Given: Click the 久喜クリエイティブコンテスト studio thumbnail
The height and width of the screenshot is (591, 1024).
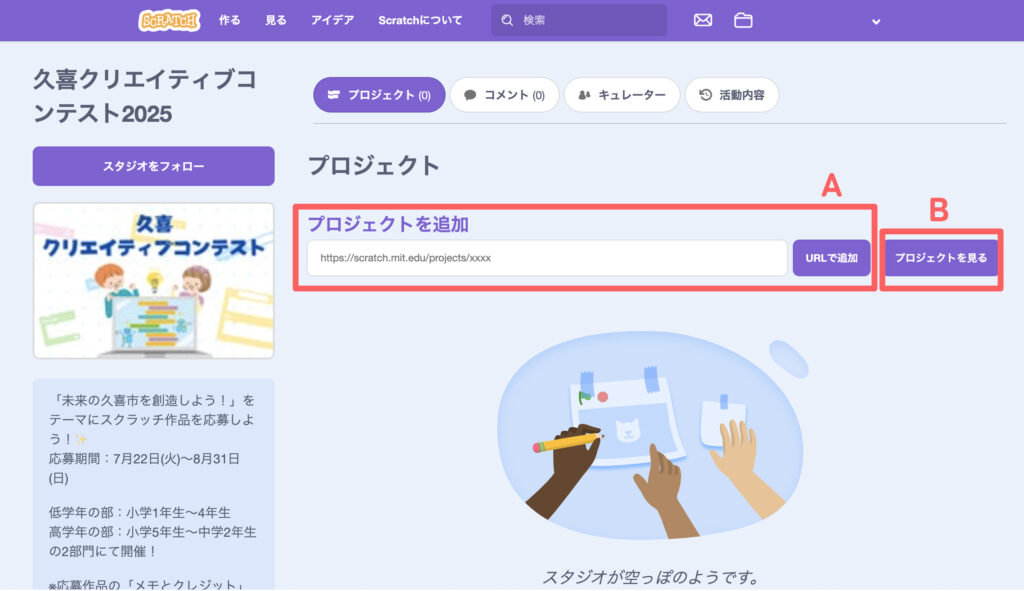Looking at the screenshot, I should pyautogui.click(x=153, y=280).
